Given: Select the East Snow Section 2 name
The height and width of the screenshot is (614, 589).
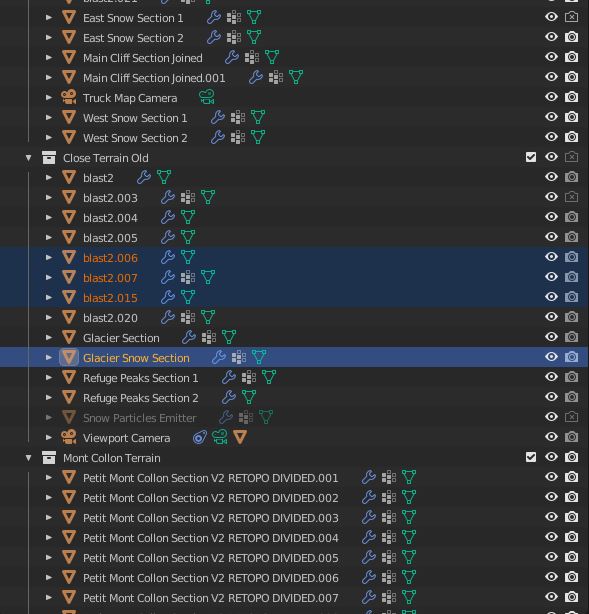Looking at the screenshot, I should point(133,38).
